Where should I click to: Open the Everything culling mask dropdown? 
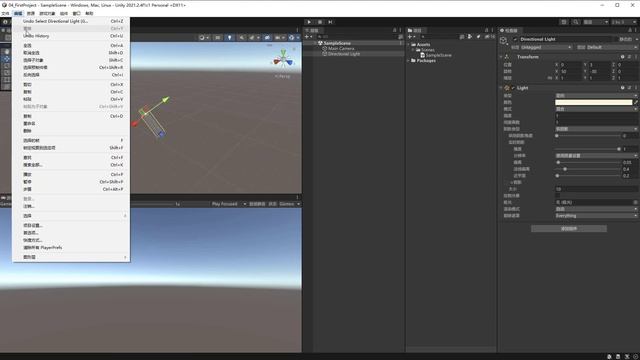pos(596,216)
